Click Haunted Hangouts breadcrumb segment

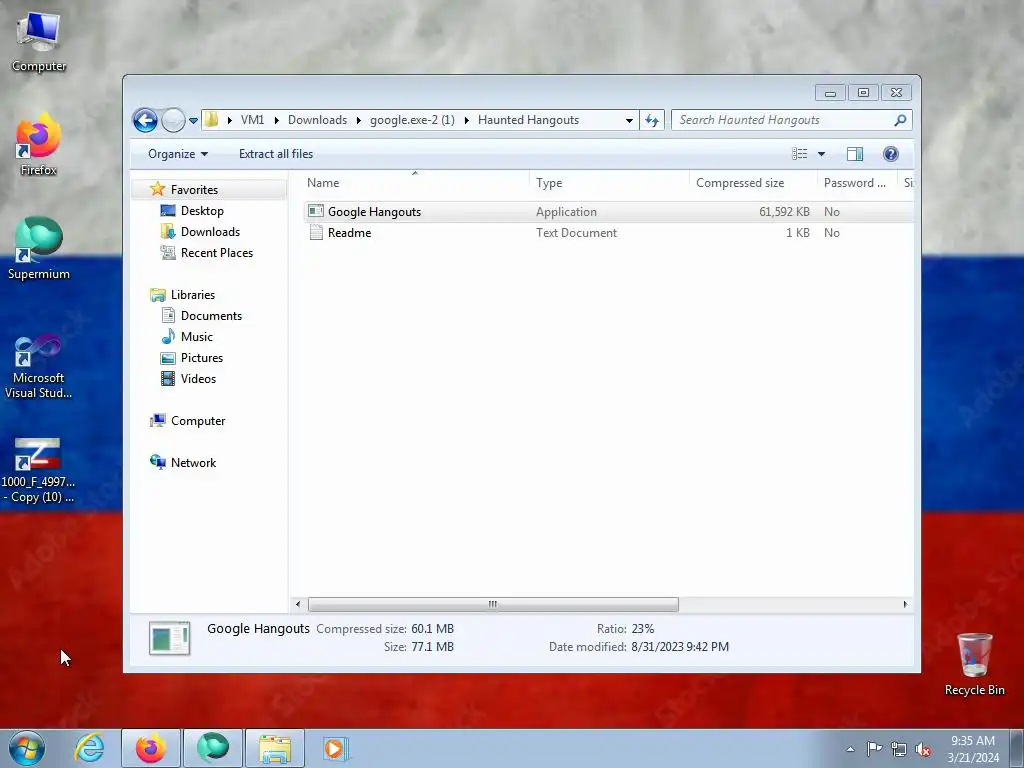[528, 120]
